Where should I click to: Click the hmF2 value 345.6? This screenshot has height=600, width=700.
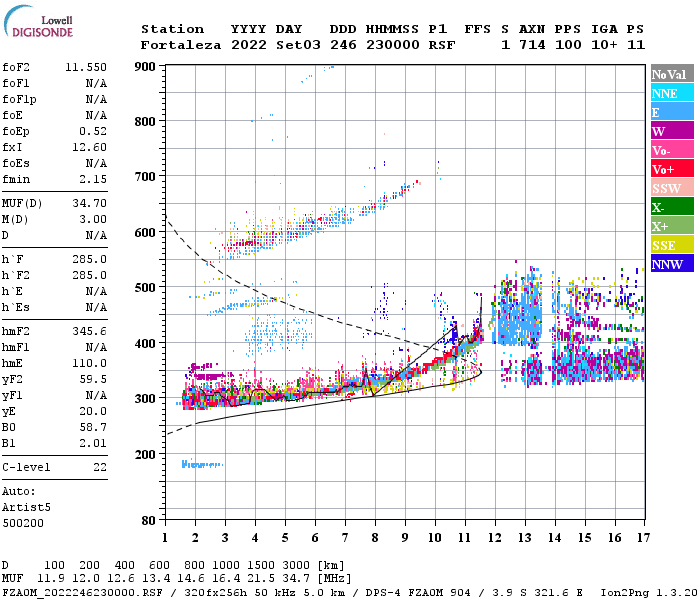89,331
